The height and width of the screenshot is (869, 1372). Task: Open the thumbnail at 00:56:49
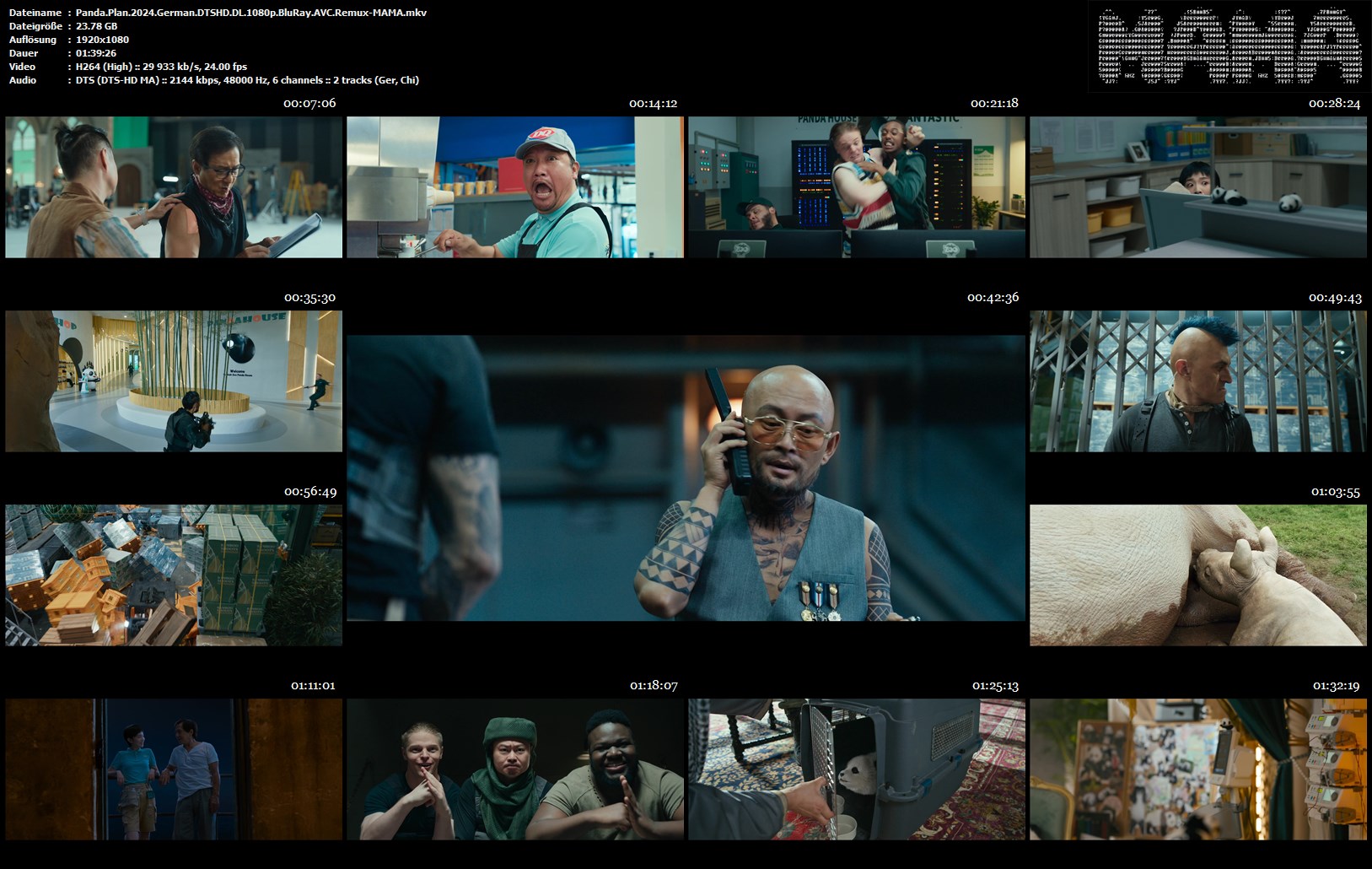(174, 575)
